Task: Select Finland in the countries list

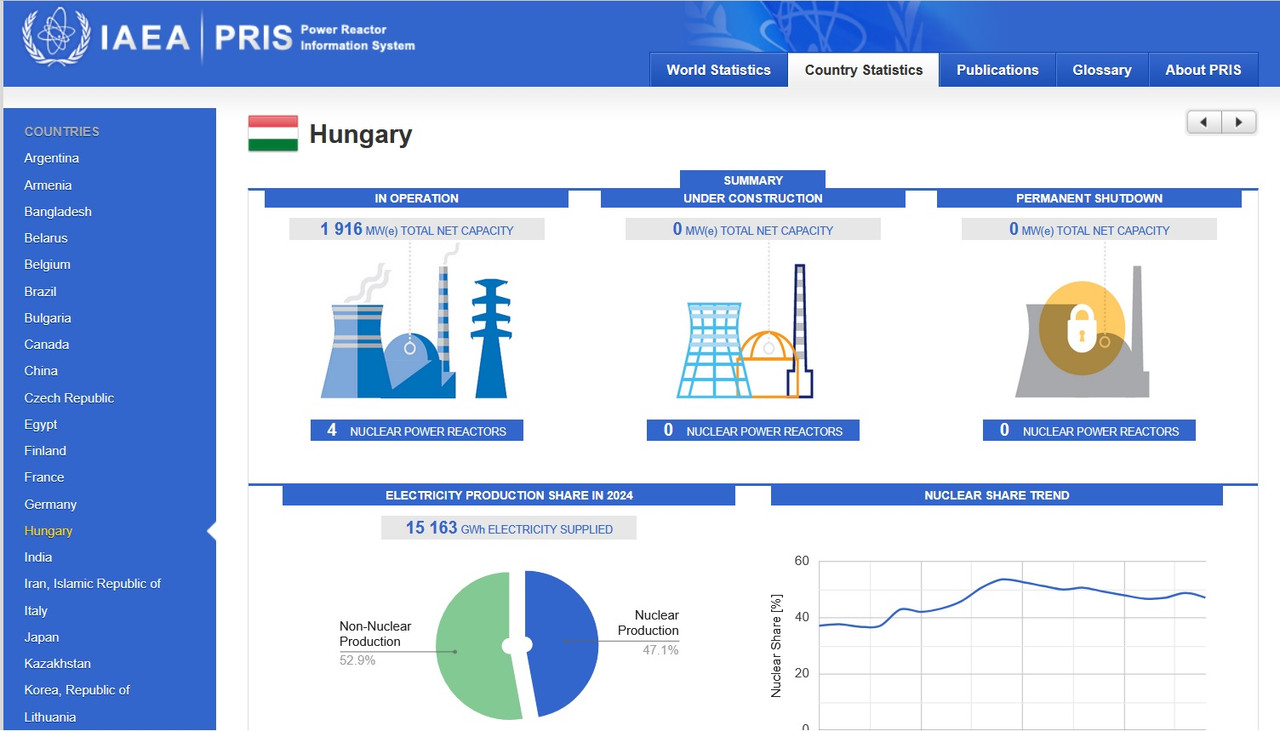Action: click(x=45, y=450)
